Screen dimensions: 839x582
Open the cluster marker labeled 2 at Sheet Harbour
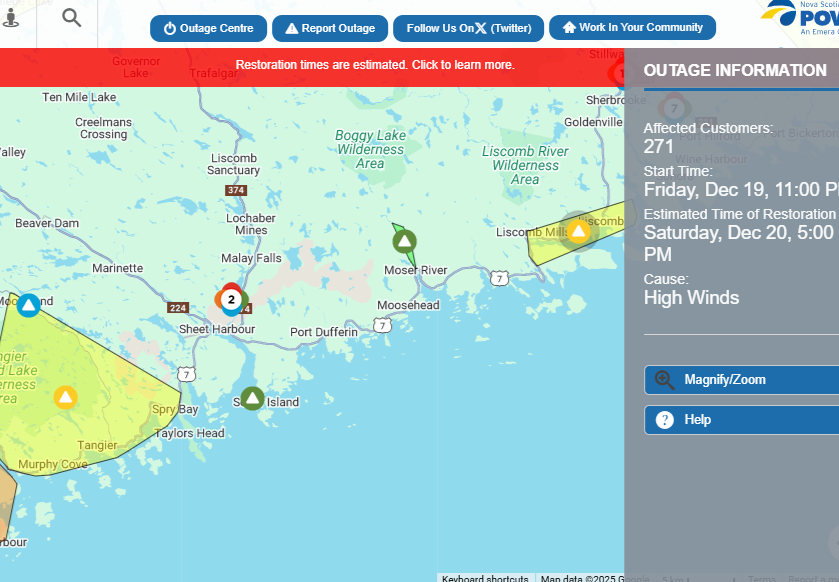231,299
